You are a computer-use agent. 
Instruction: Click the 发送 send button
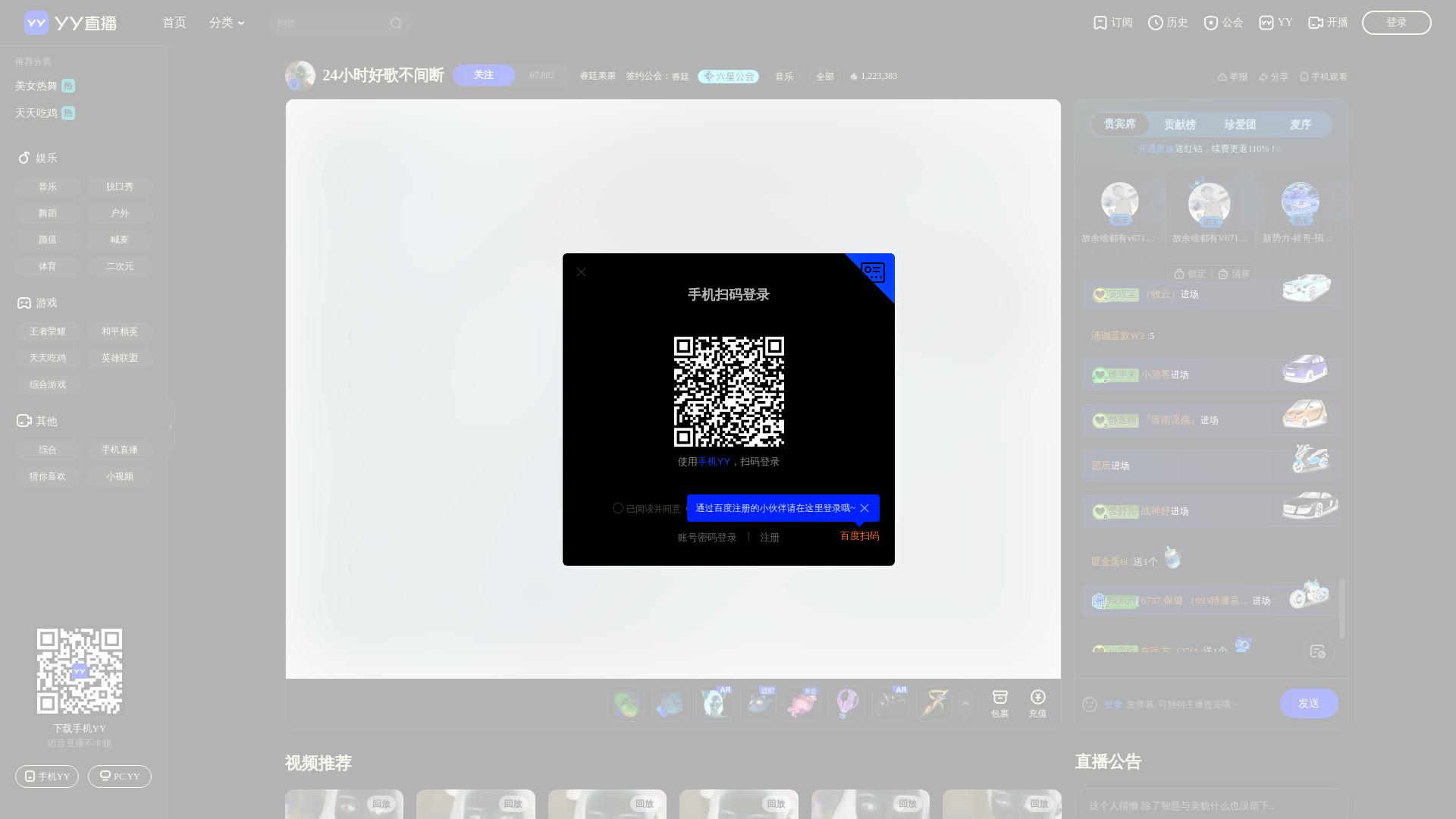click(1309, 704)
